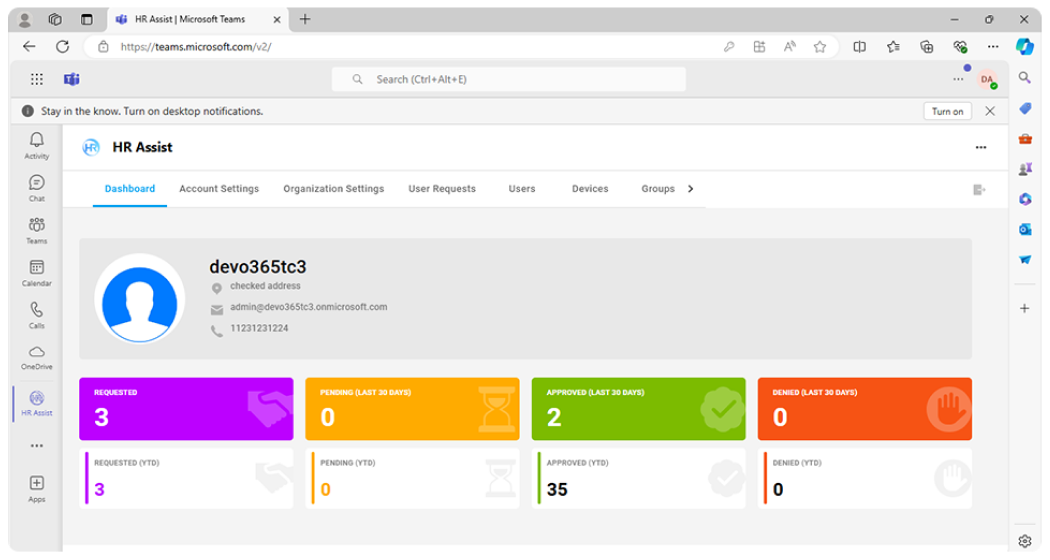Image resolution: width=1050 pixels, height=560 pixels.
Task: Click the Teams icon in left rail
Action: pos(37,229)
